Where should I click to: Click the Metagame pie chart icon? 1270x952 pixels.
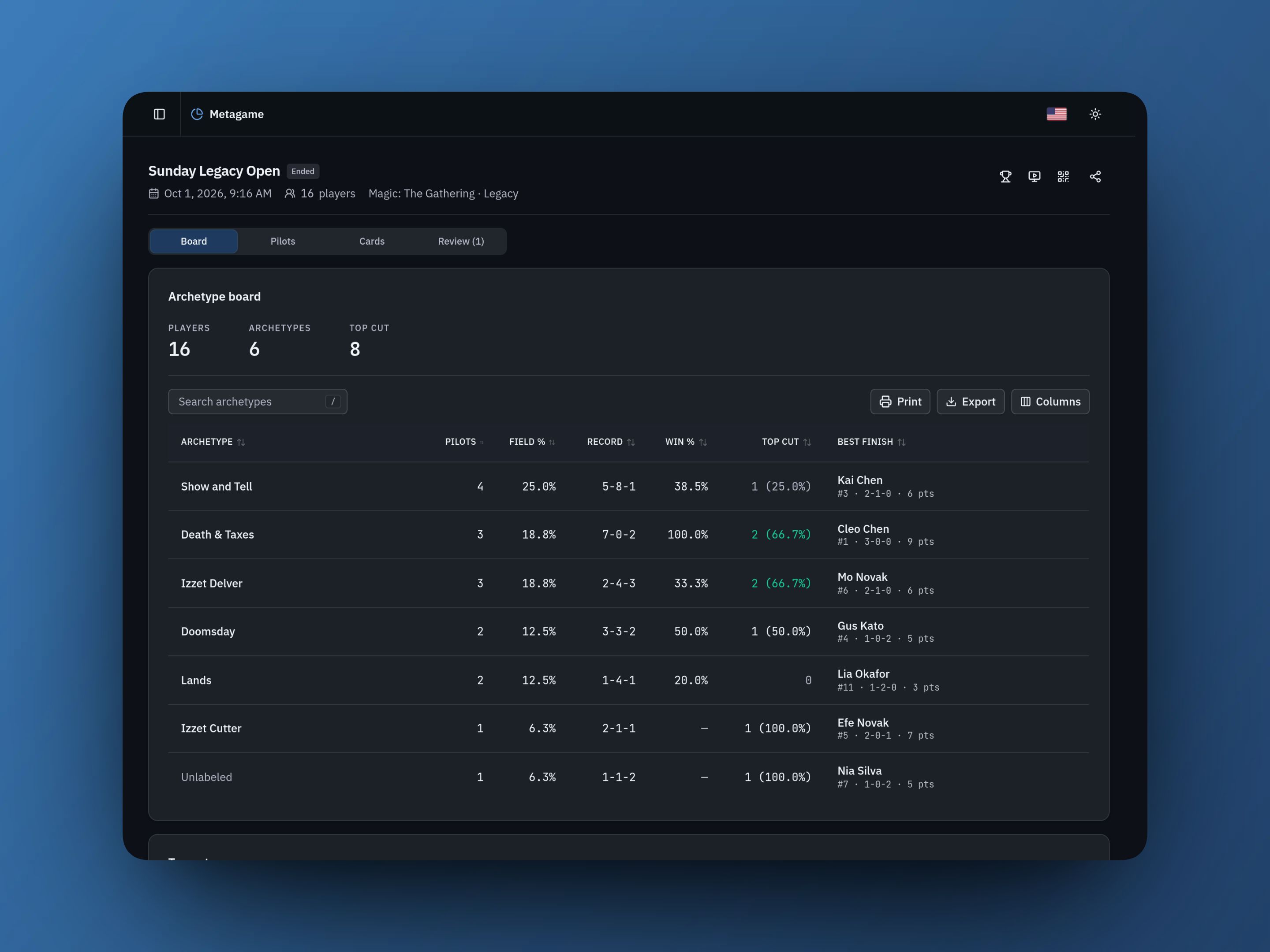pyautogui.click(x=197, y=114)
